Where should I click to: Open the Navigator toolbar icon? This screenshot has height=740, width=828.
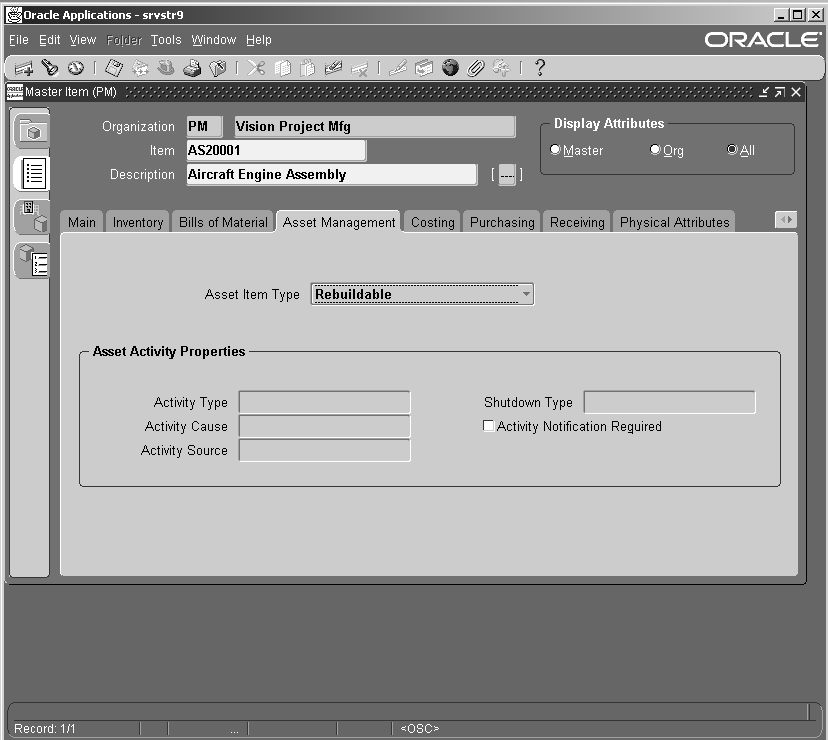coord(76,68)
